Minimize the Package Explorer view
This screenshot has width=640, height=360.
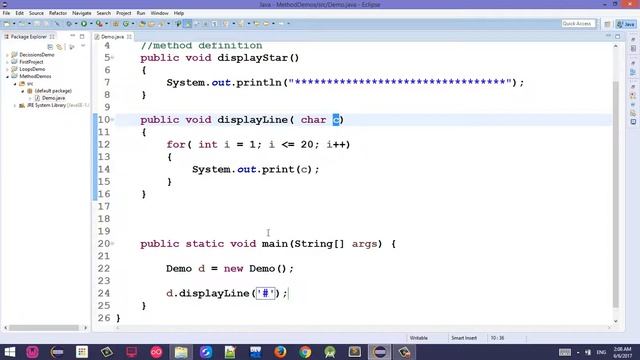pos(73,36)
